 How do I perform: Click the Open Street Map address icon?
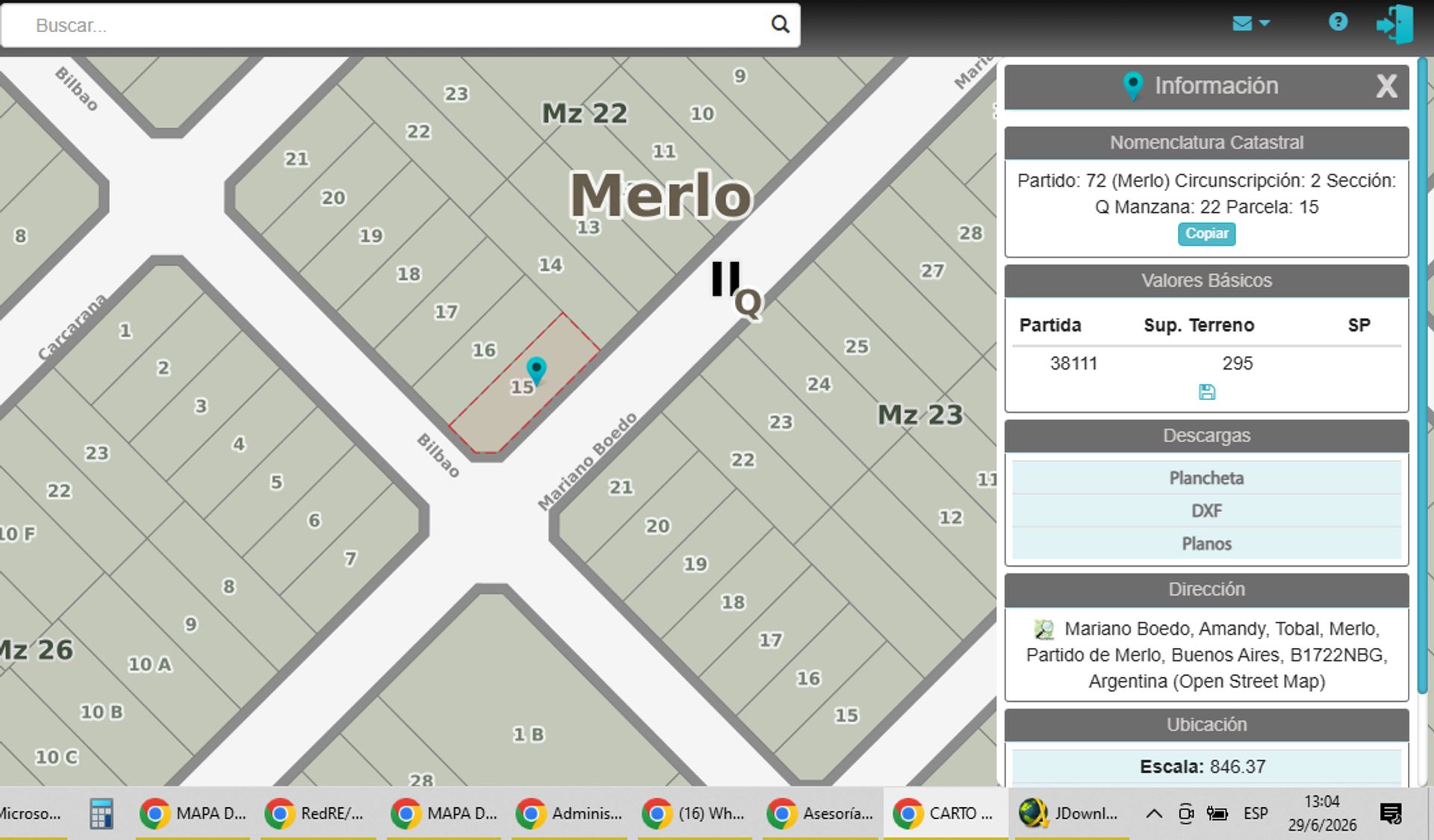pyautogui.click(x=1043, y=629)
